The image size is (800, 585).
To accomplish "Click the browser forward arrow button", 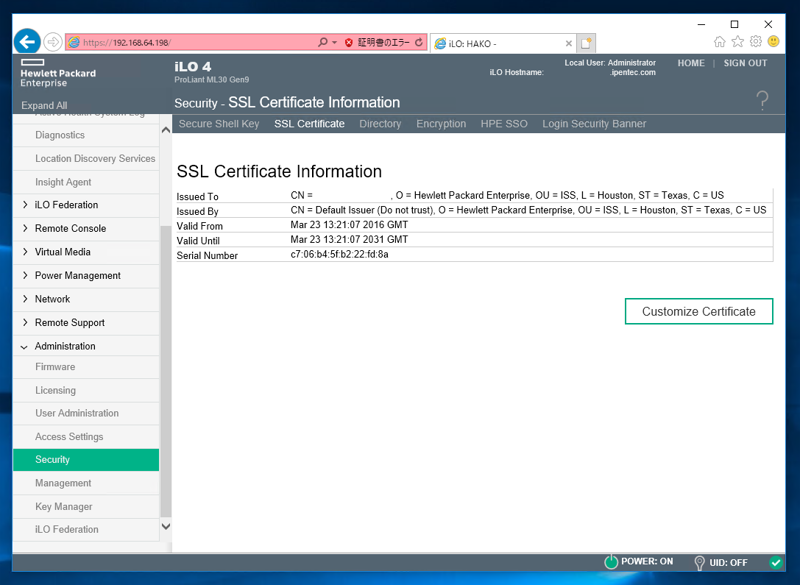I will pos(53,42).
